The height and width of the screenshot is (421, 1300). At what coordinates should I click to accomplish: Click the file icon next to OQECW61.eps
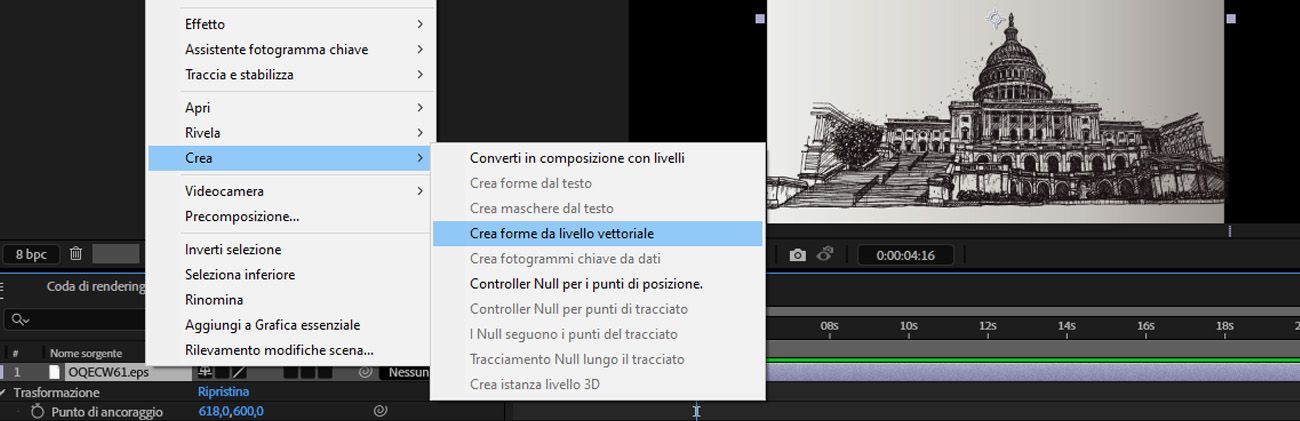(55, 372)
